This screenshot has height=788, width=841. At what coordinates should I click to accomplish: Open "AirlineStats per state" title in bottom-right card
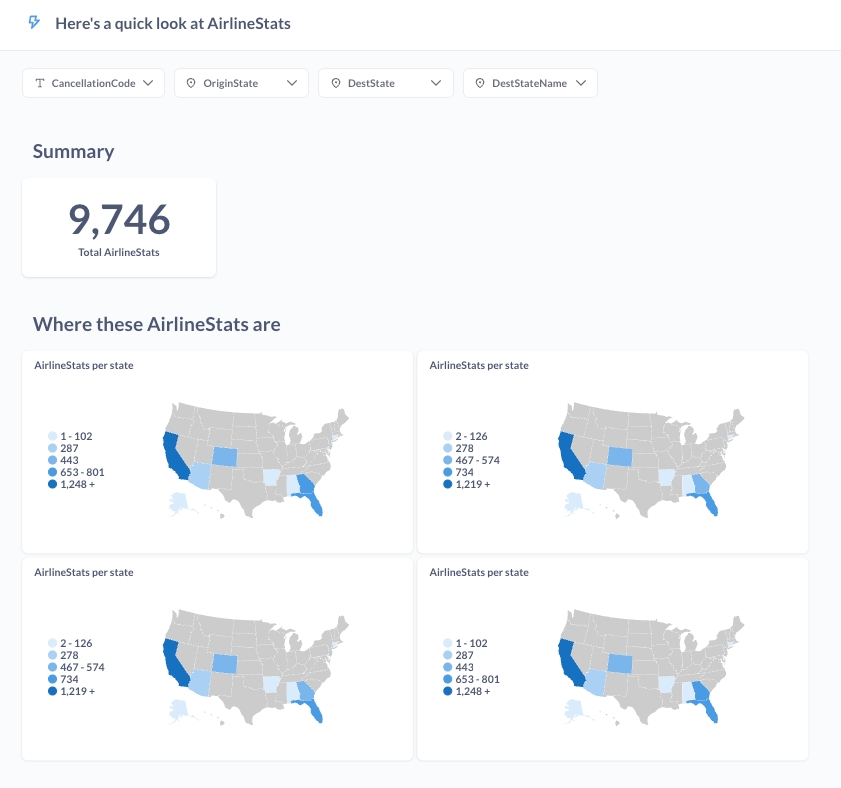pos(479,573)
